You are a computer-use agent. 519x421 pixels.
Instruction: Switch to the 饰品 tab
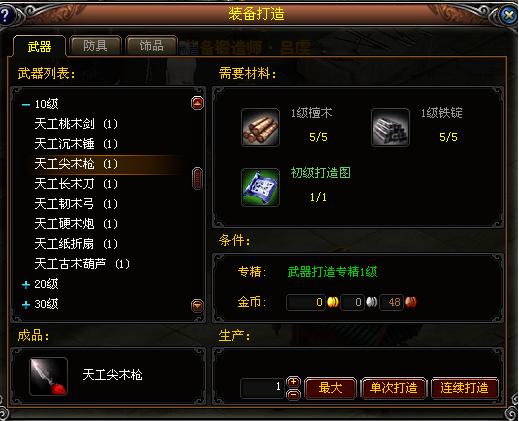151,46
